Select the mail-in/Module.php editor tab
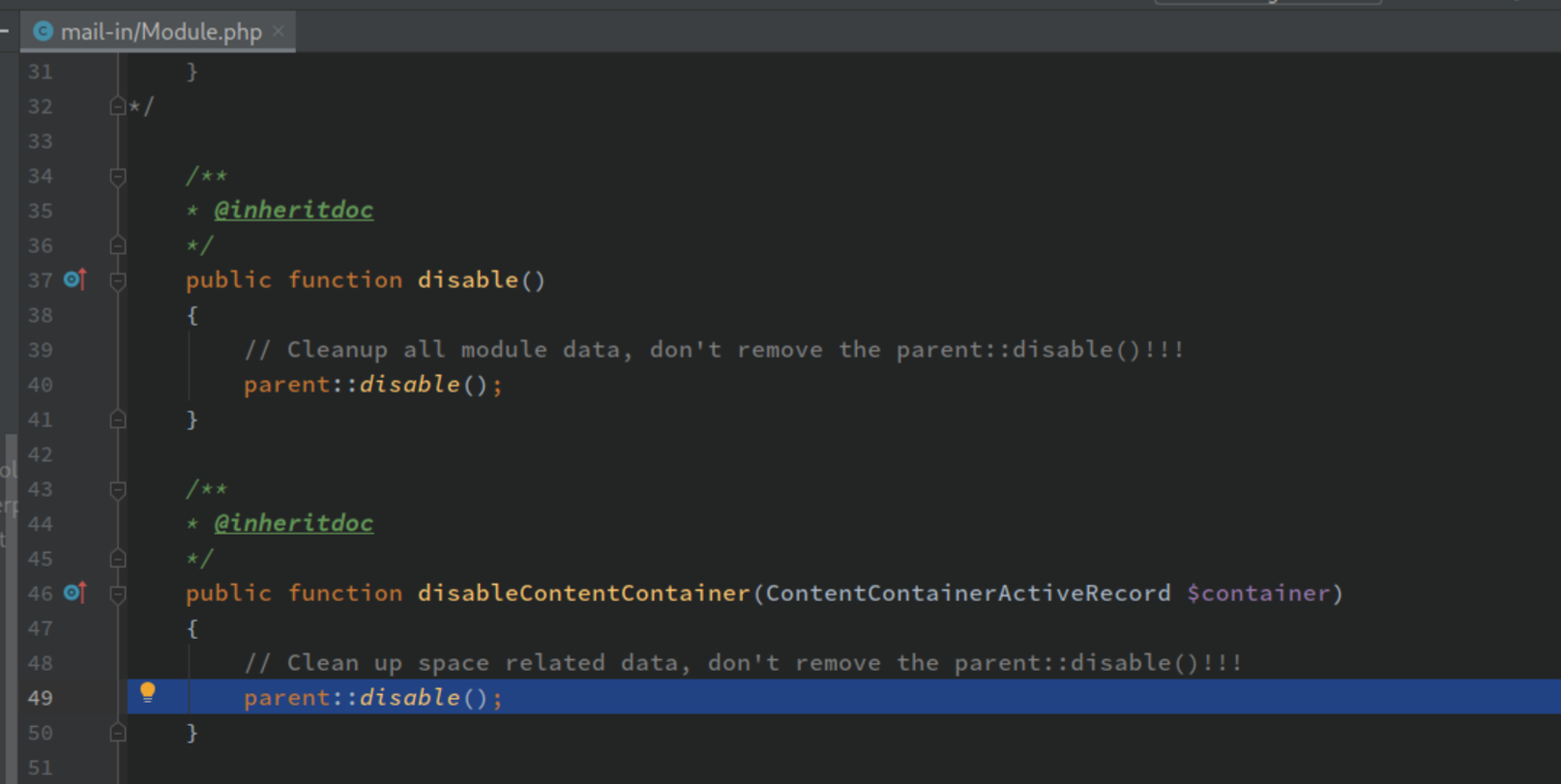1561x784 pixels. point(160,31)
